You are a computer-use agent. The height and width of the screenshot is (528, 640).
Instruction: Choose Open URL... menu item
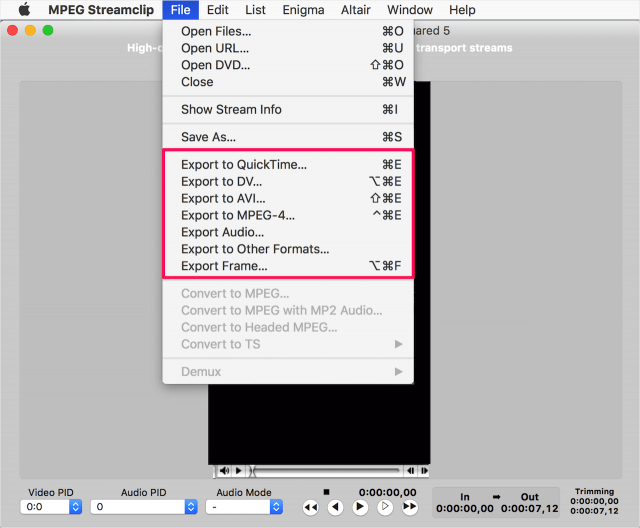(288, 48)
